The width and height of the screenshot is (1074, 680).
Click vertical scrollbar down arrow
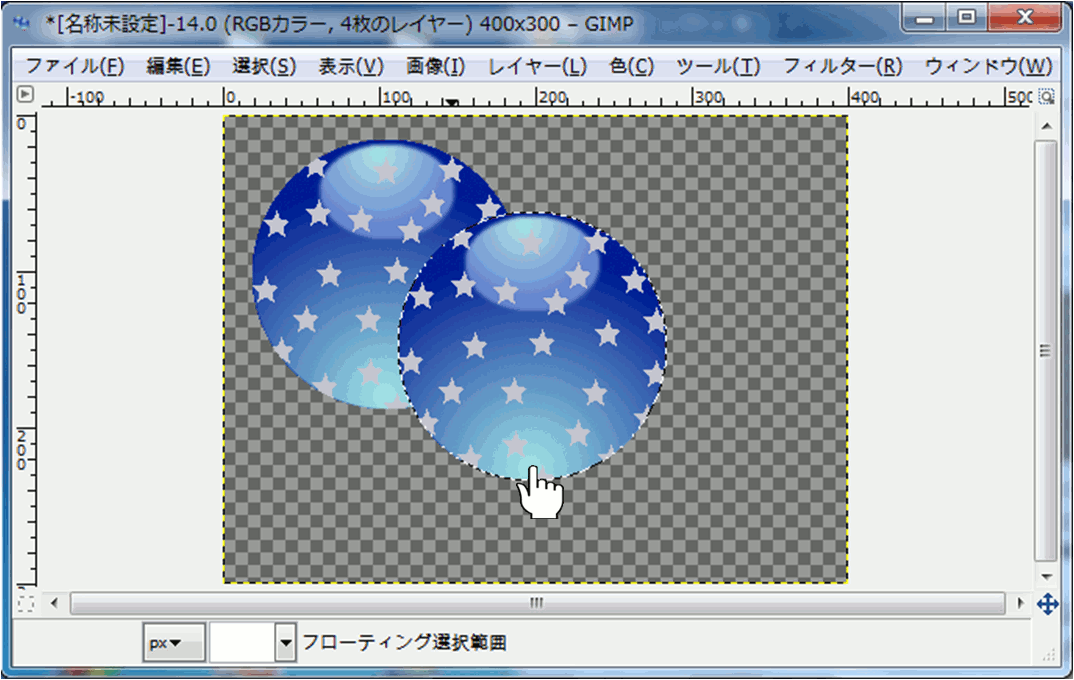[1046, 577]
